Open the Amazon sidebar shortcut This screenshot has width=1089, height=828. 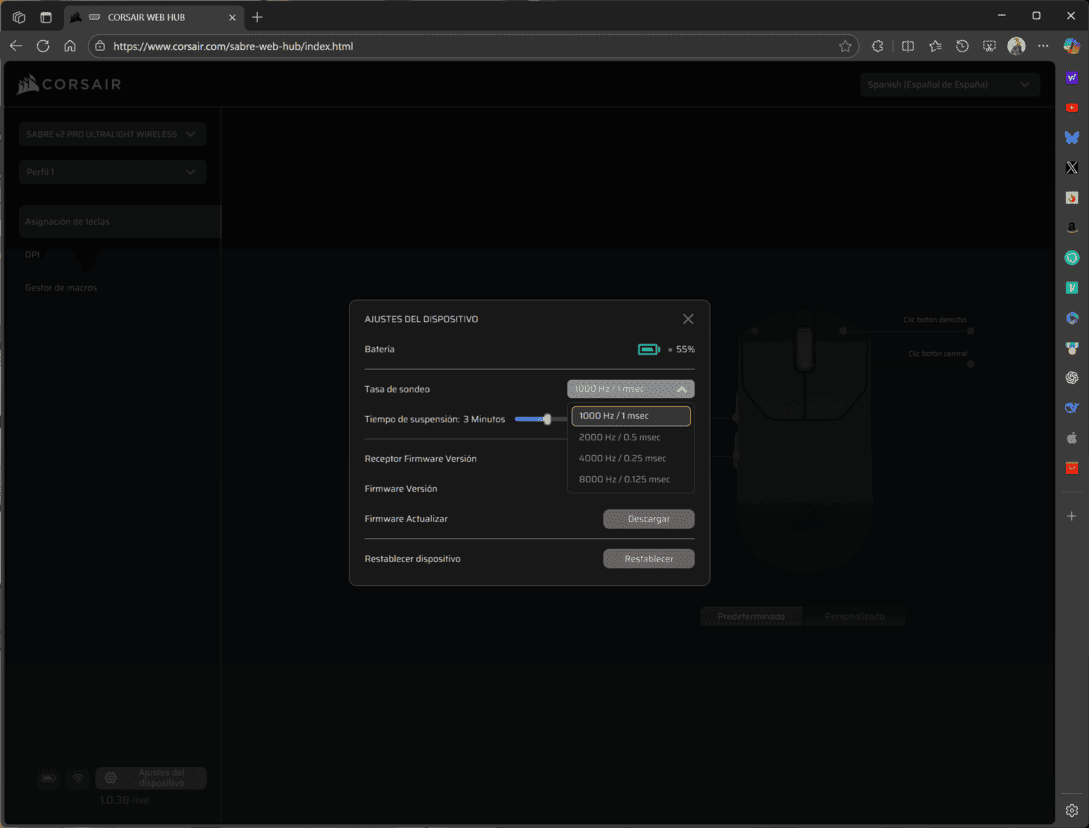pyautogui.click(x=1072, y=228)
